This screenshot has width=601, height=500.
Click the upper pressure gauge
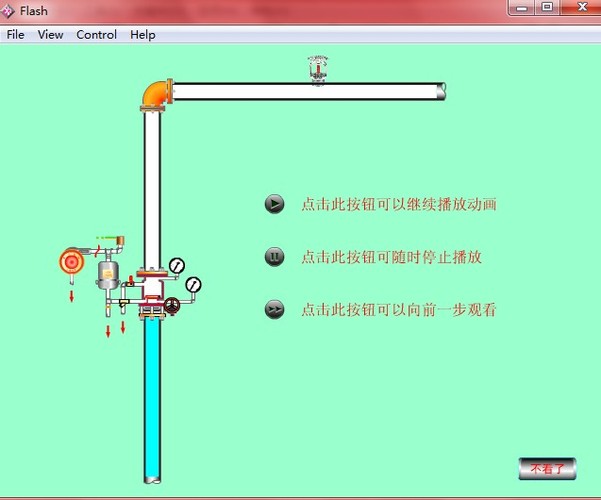pos(177,266)
